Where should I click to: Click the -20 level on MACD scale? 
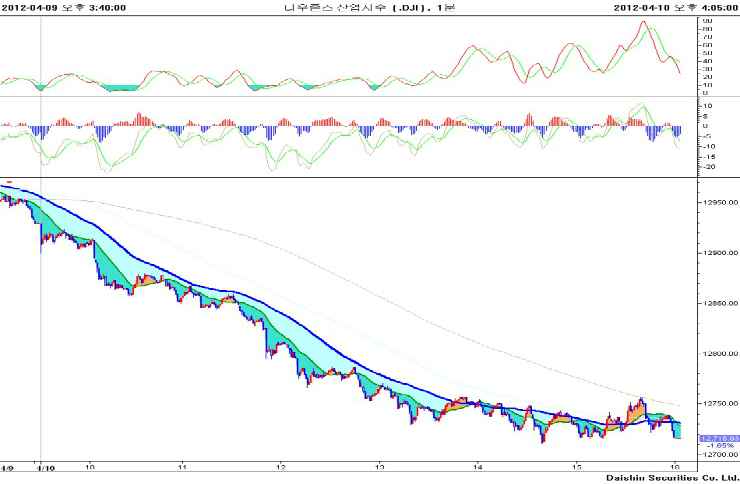point(708,166)
